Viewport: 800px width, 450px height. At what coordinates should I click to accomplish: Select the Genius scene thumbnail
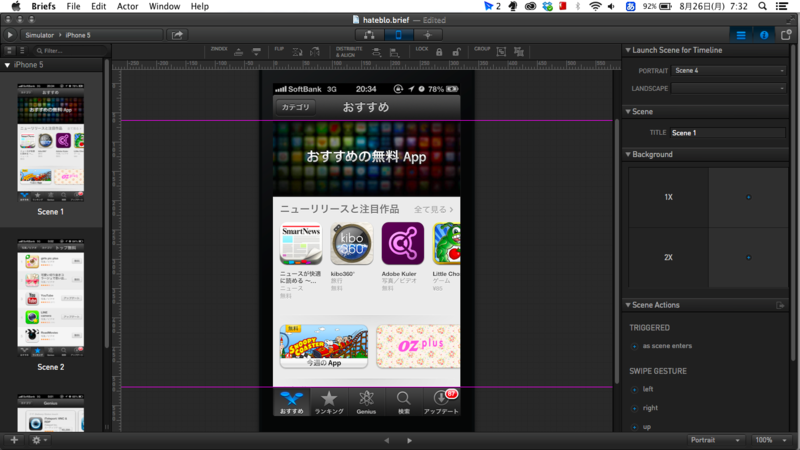pos(51,413)
